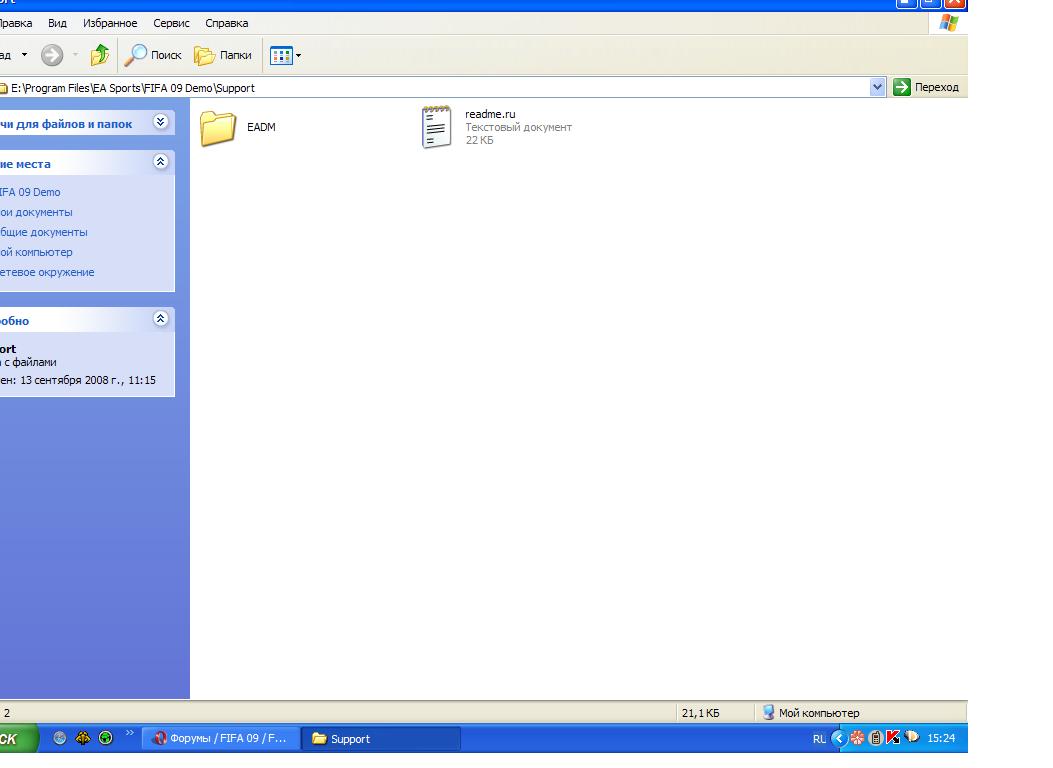Expand hidden tray icons arrow

point(839,738)
